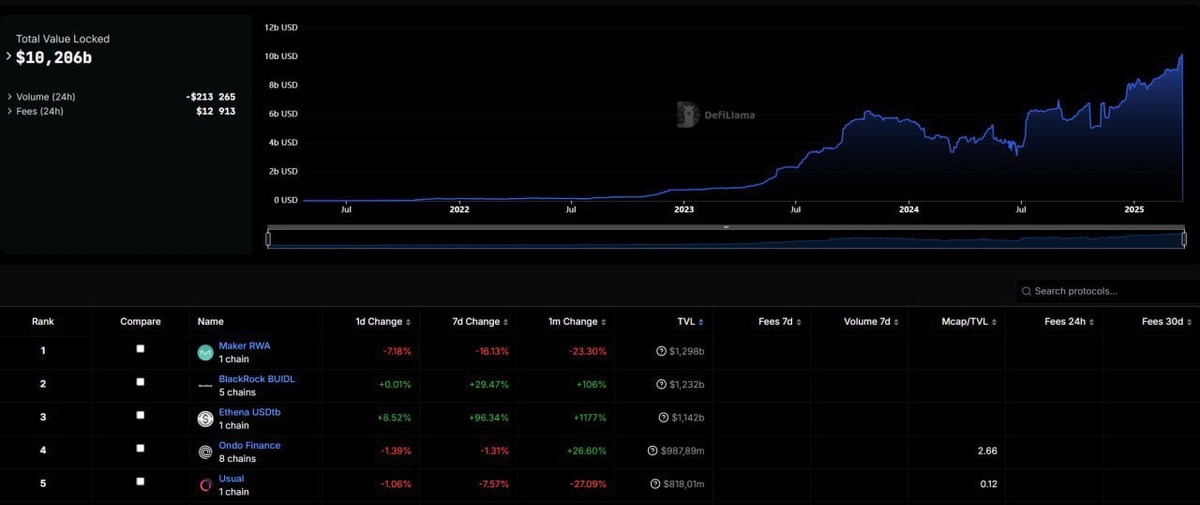Viewport: 1200px width, 505px height.
Task: Click the right handle of the chart range slider
Action: tap(1184, 239)
